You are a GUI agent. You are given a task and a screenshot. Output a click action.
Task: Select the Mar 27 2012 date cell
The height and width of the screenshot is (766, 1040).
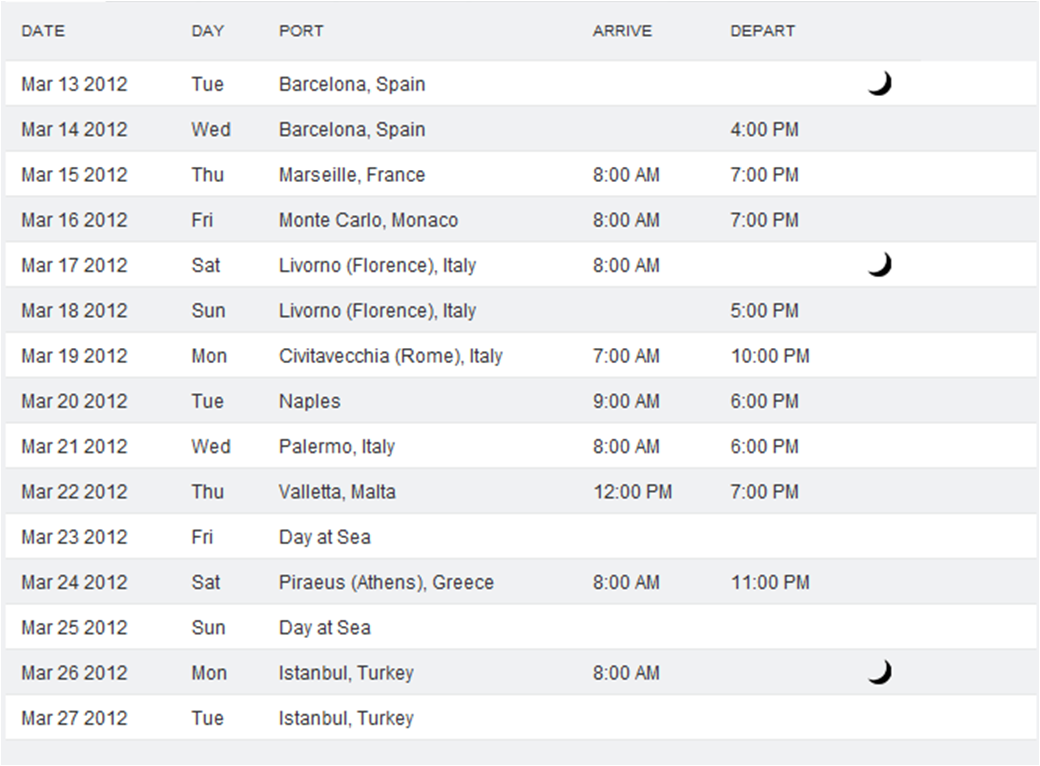74,718
